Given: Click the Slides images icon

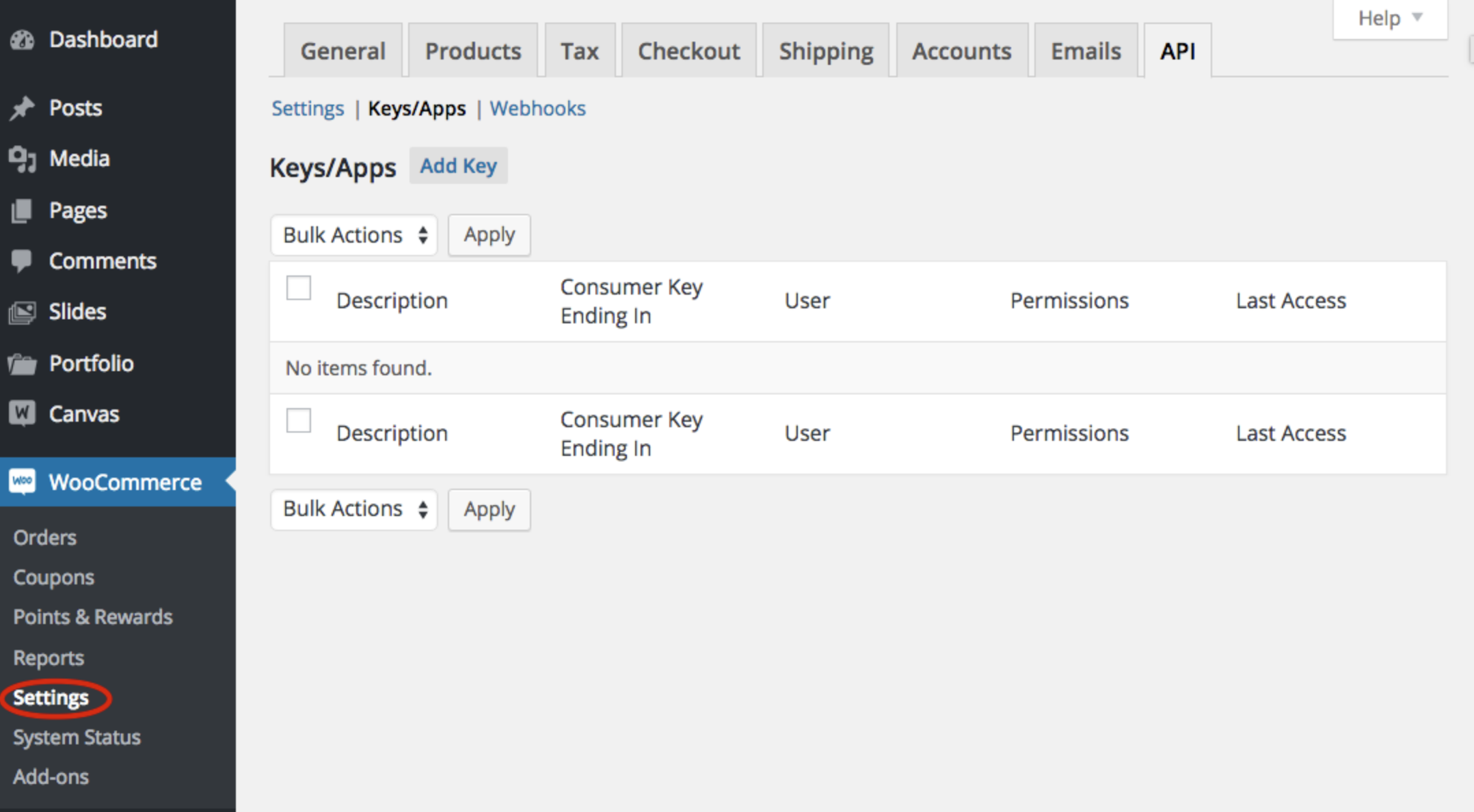Looking at the screenshot, I should [x=22, y=312].
